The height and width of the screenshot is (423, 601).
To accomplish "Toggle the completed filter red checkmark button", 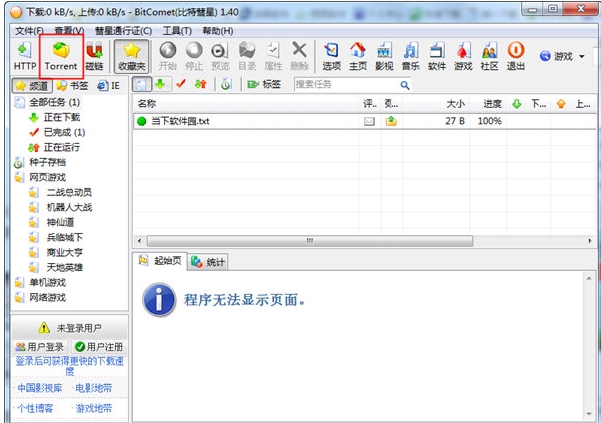I will point(181,84).
